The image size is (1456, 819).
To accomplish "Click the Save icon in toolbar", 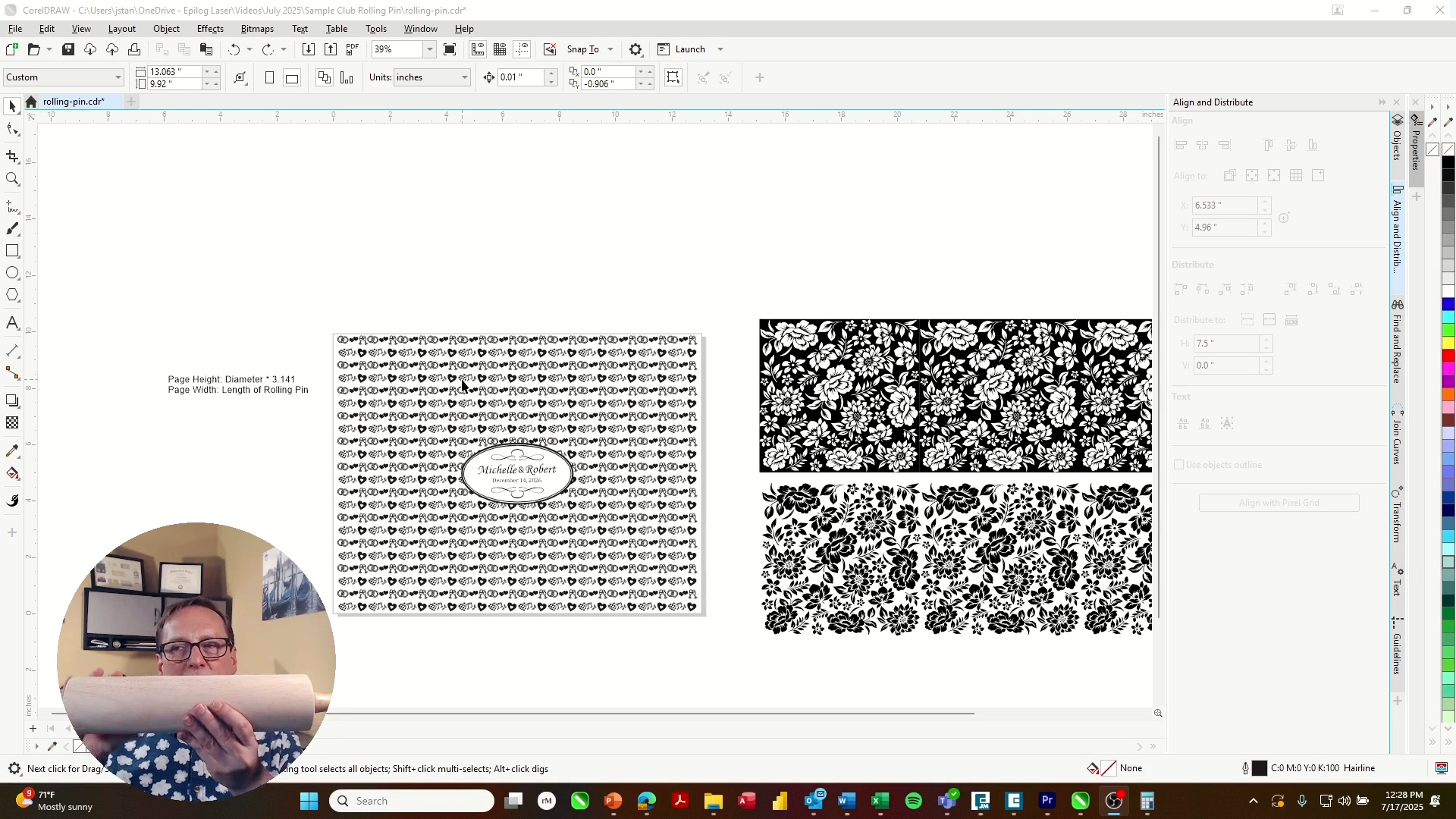I will [x=68, y=49].
